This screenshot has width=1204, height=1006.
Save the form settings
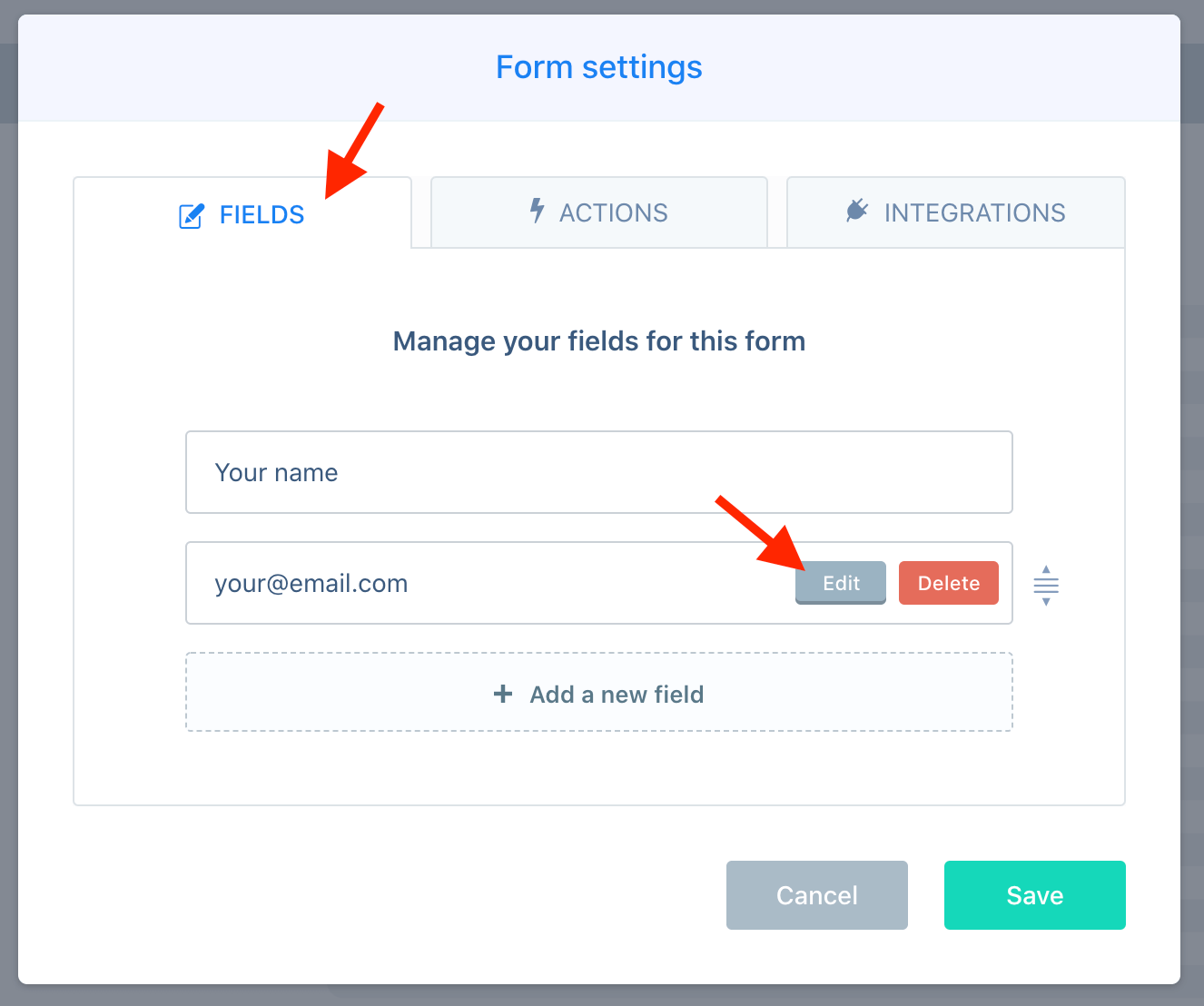[1035, 895]
